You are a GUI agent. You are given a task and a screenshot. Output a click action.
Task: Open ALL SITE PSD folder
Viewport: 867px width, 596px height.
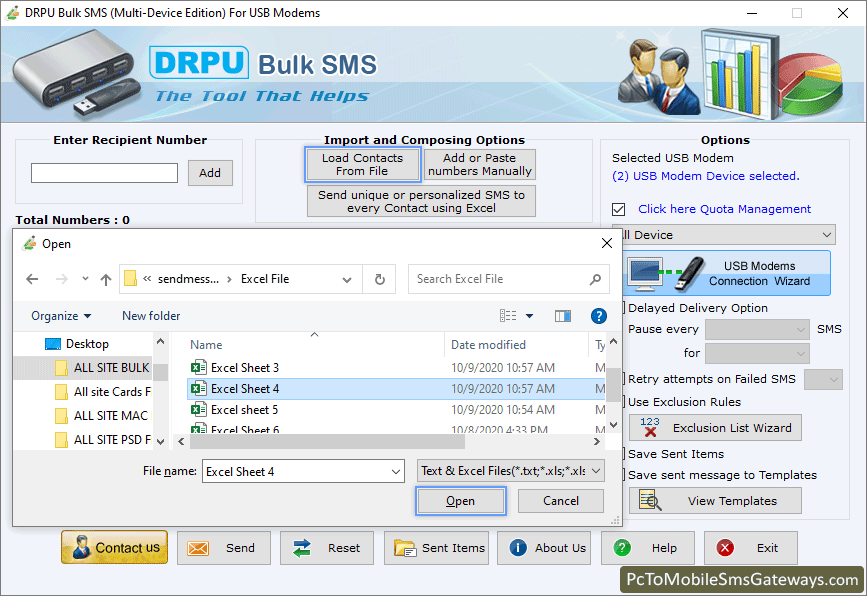[103, 440]
